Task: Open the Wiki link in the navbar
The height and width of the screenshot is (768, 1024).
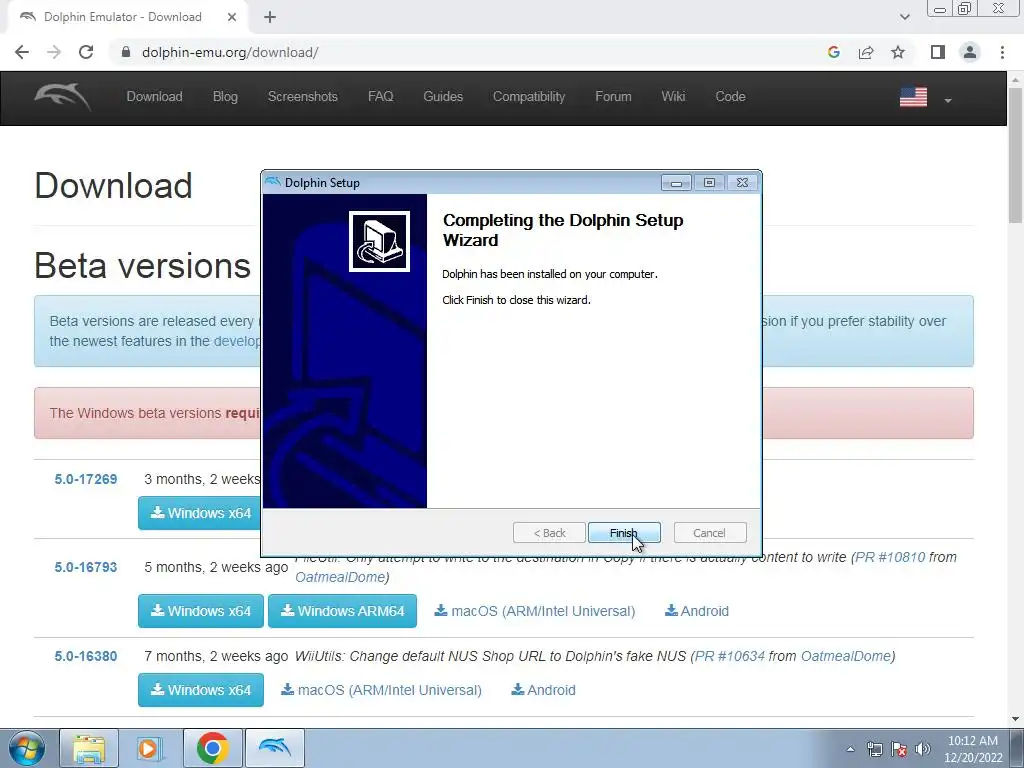Action: [673, 97]
